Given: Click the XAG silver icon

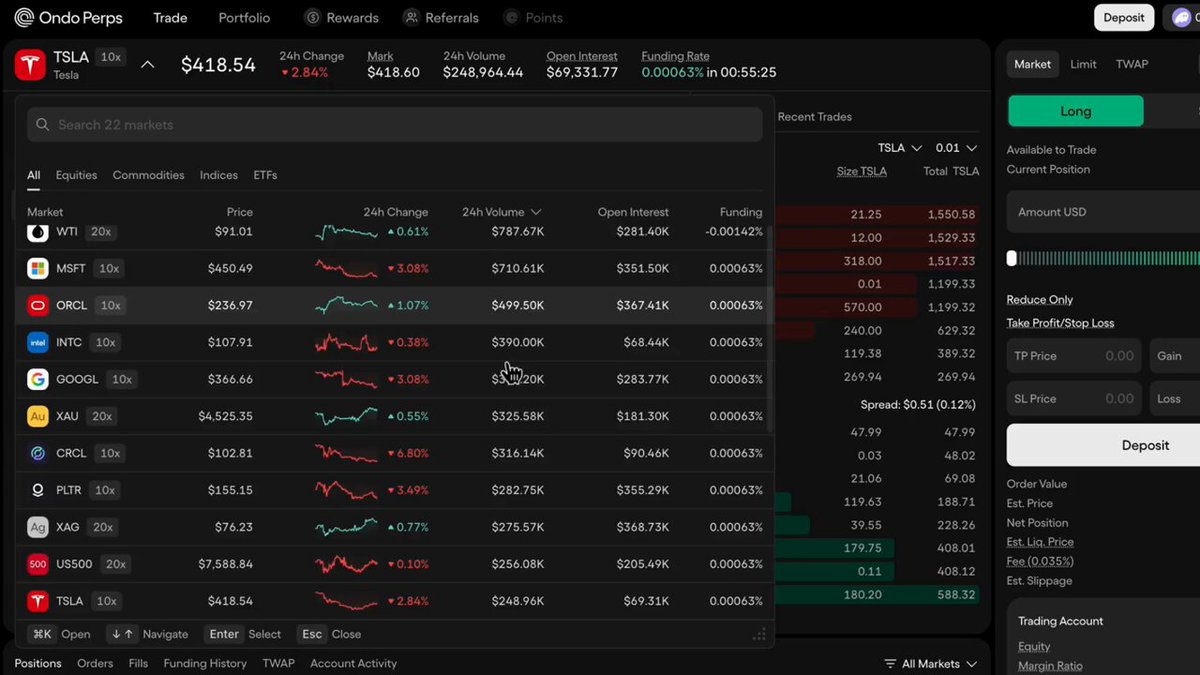Looking at the screenshot, I should [38, 528].
